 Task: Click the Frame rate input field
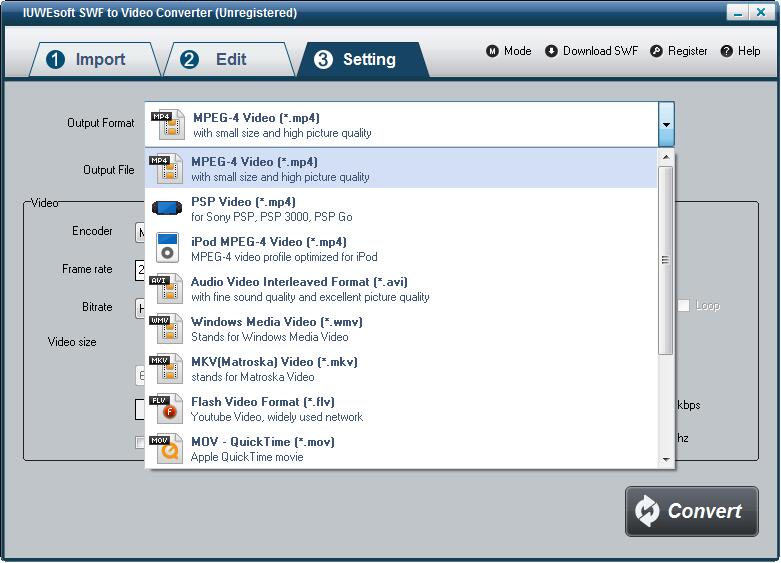click(140, 270)
